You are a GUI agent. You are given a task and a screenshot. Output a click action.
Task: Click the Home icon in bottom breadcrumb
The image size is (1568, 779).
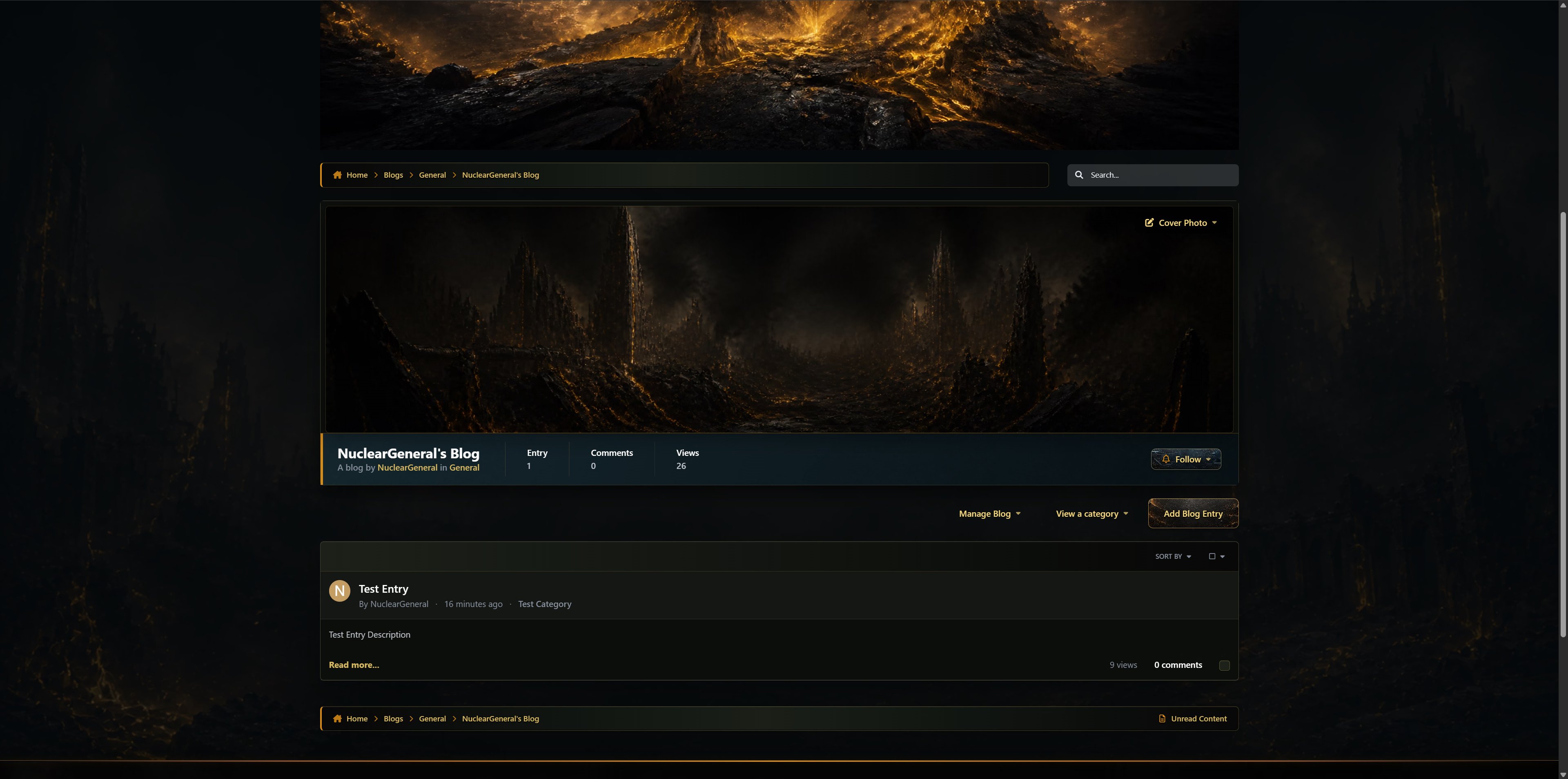[337, 719]
